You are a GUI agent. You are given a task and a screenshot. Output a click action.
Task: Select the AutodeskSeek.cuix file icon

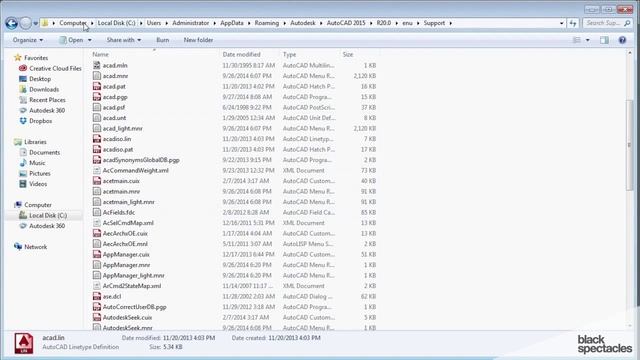coord(96,318)
